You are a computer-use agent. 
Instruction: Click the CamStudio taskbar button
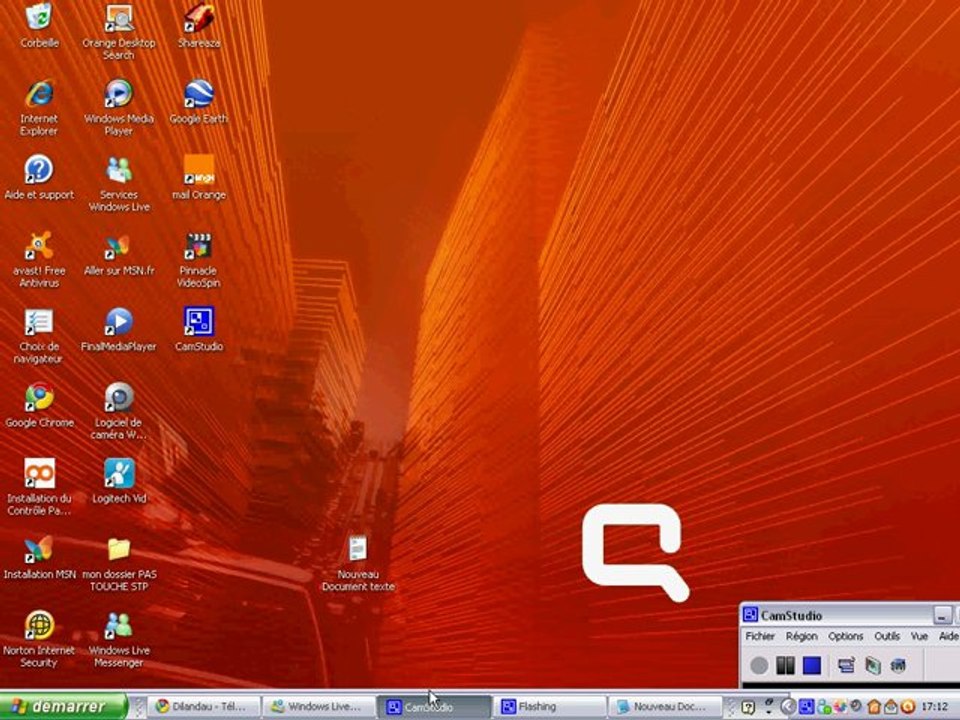pyautogui.click(x=434, y=707)
